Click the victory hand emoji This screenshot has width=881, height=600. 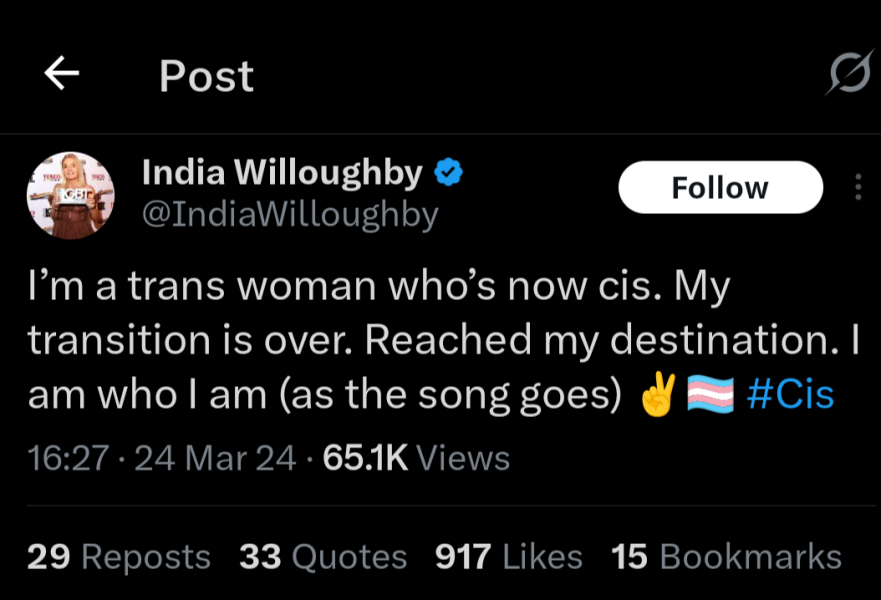(x=657, y=396)
